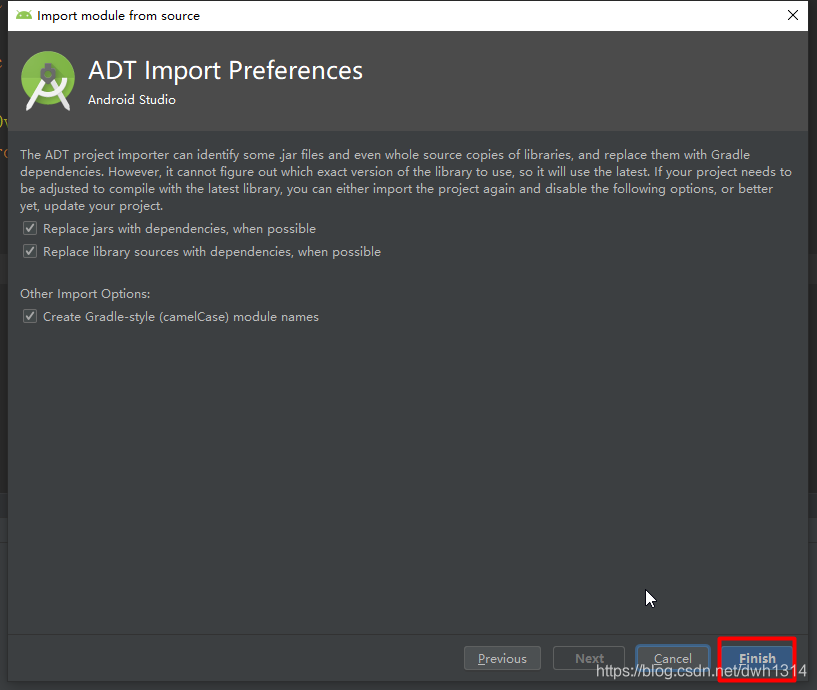Close the Import module dialog
This screenshot has height=690, width=817.
pos(793,15)
